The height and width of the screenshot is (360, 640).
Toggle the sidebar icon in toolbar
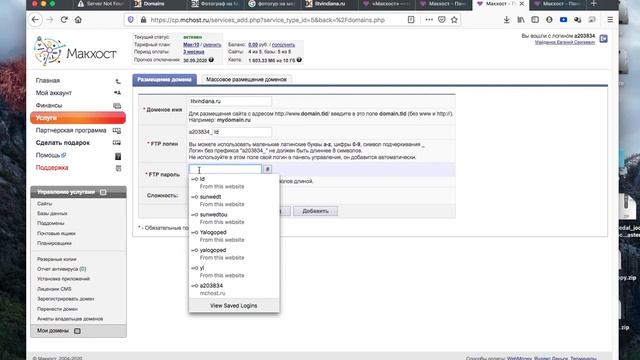point(535,20)
